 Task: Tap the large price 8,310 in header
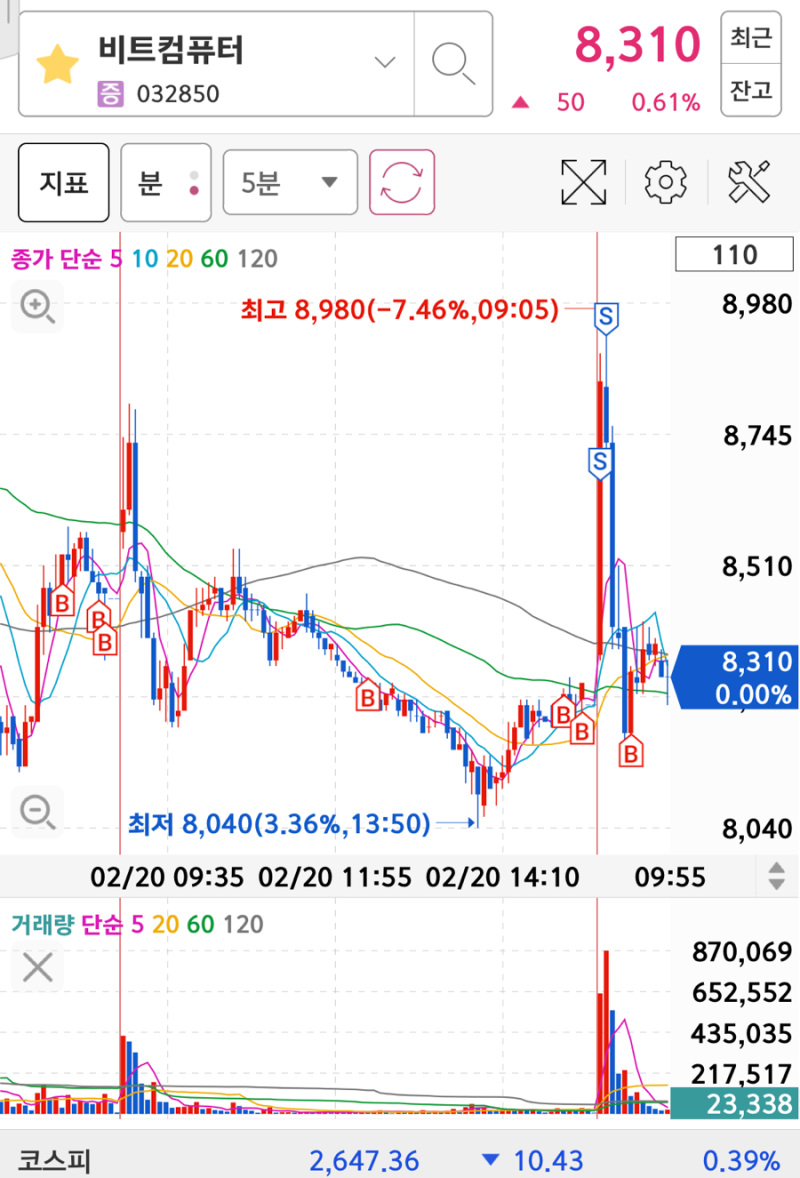pyautogui.click(x=638, y=44)
